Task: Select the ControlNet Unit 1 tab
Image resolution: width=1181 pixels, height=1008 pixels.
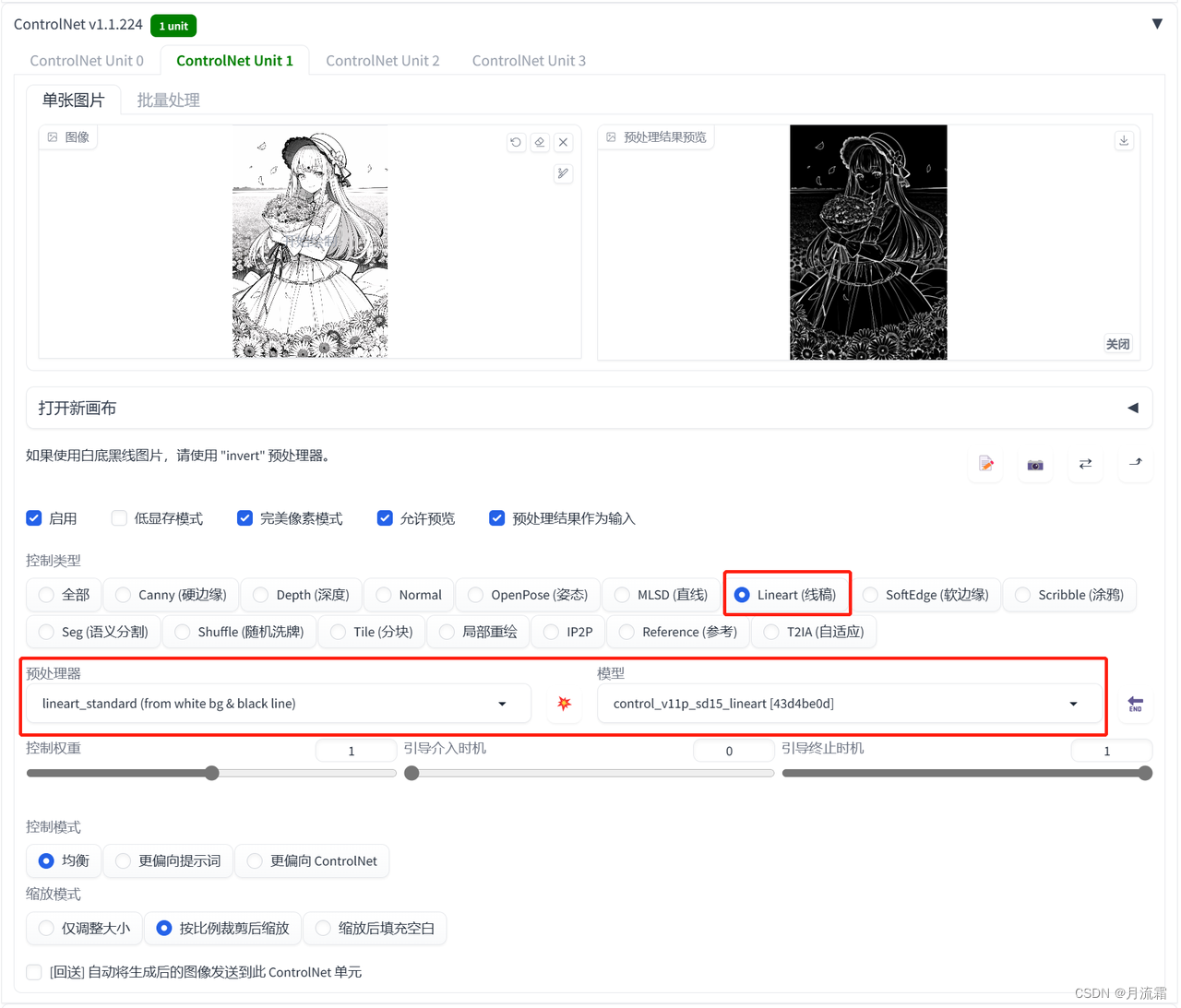Action: [x=234, y=61]
